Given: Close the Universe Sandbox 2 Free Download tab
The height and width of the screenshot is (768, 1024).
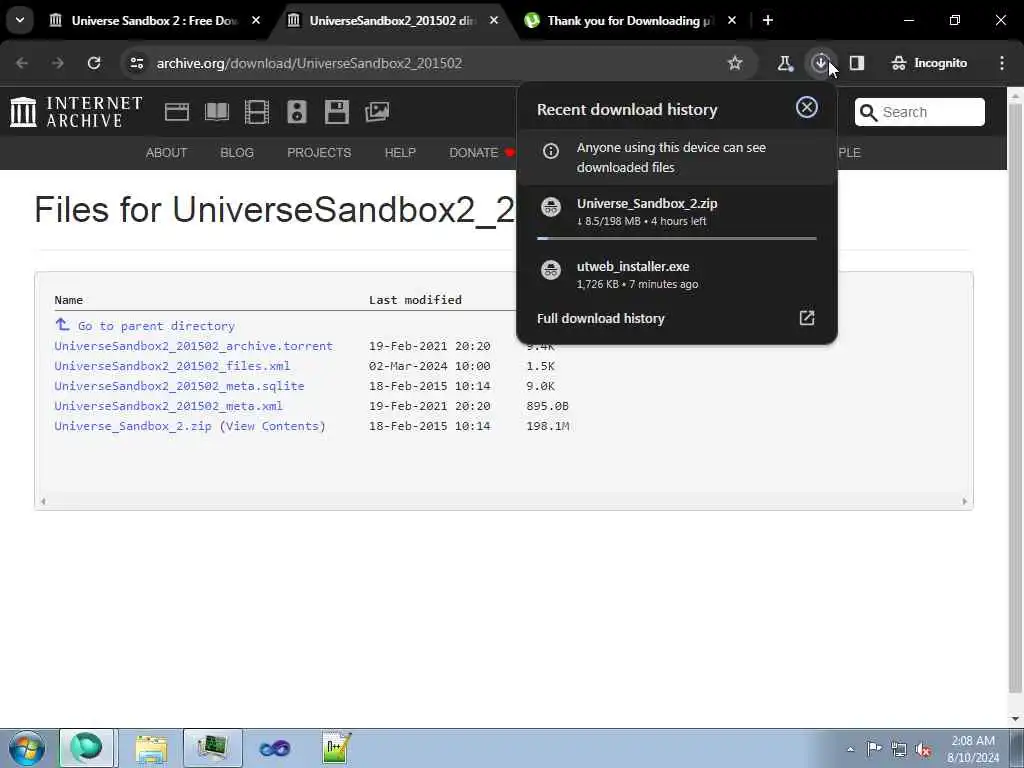Looking at the screenshot, I should click(256, 20).
